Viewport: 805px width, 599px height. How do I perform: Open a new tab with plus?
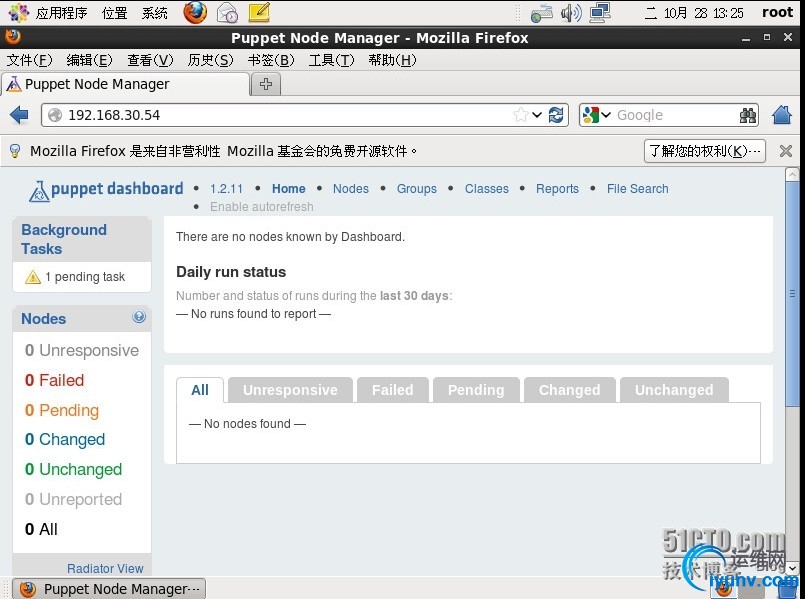pos(265,84)
